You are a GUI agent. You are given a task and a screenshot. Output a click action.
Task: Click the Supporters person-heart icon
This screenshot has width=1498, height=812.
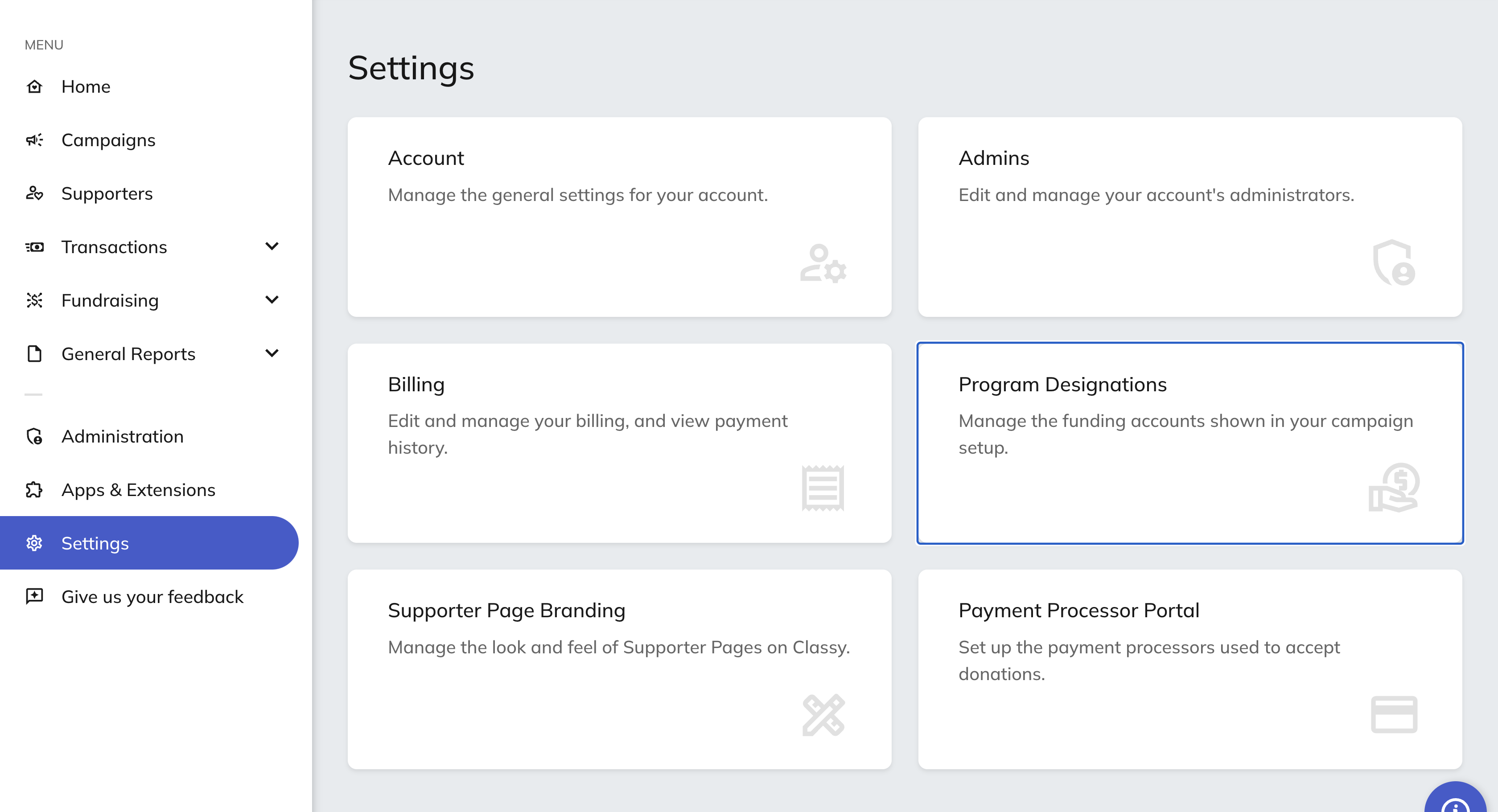(34, 193)
